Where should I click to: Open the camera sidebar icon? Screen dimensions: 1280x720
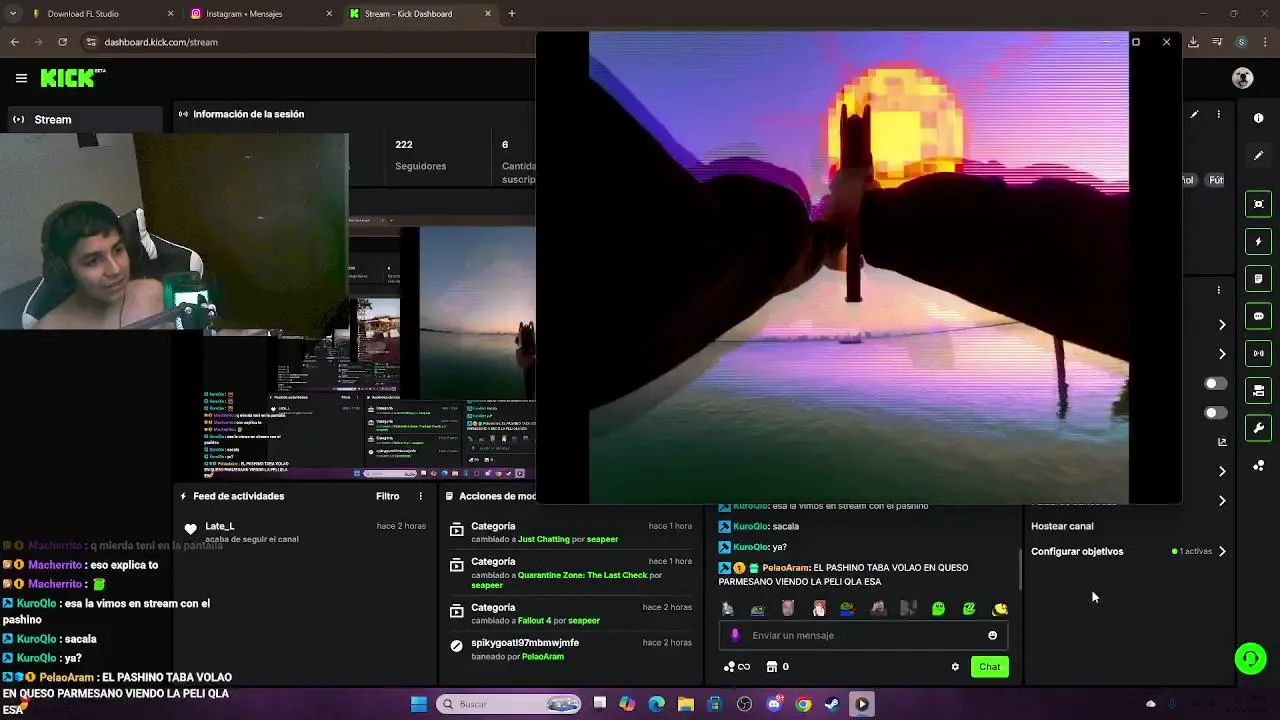click(1258, 391)
